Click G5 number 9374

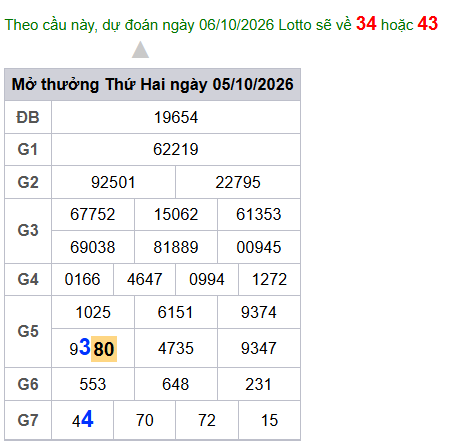coord(259,312)
